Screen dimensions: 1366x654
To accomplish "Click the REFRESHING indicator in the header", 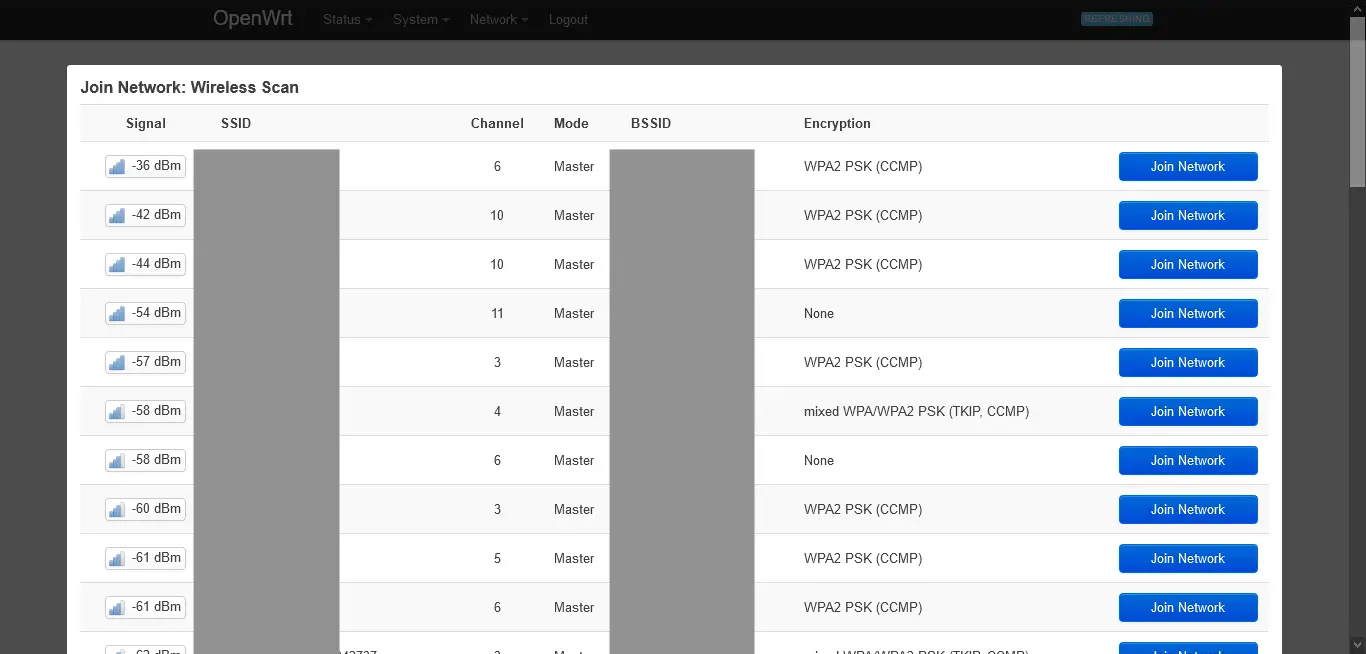I will pyautogui.click(x=1116, y=18).
